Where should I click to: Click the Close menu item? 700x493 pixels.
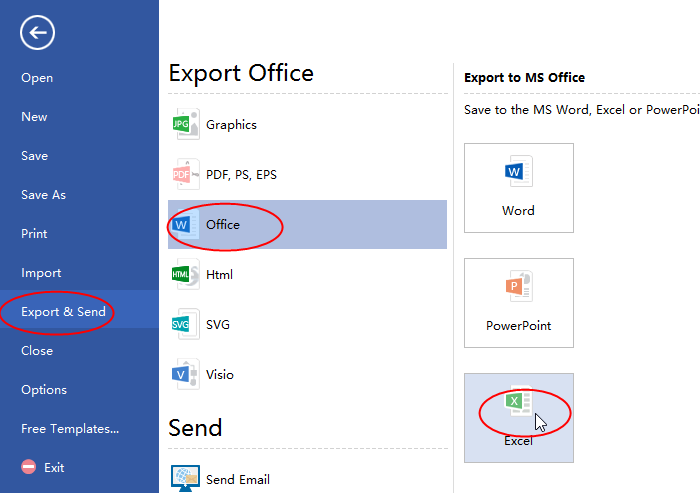click(x=37, y=351)
